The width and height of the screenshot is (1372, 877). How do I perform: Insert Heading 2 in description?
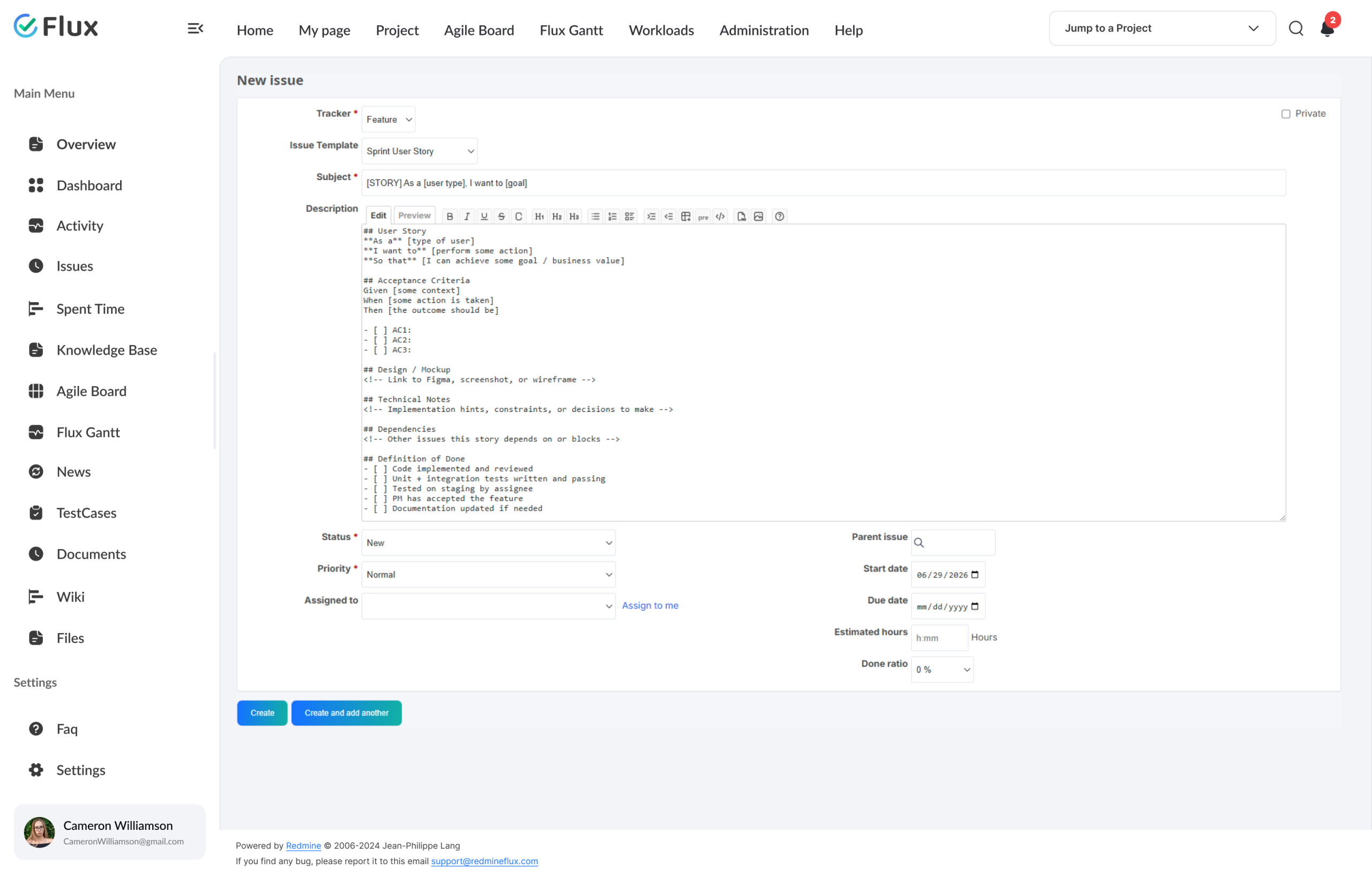557,216
